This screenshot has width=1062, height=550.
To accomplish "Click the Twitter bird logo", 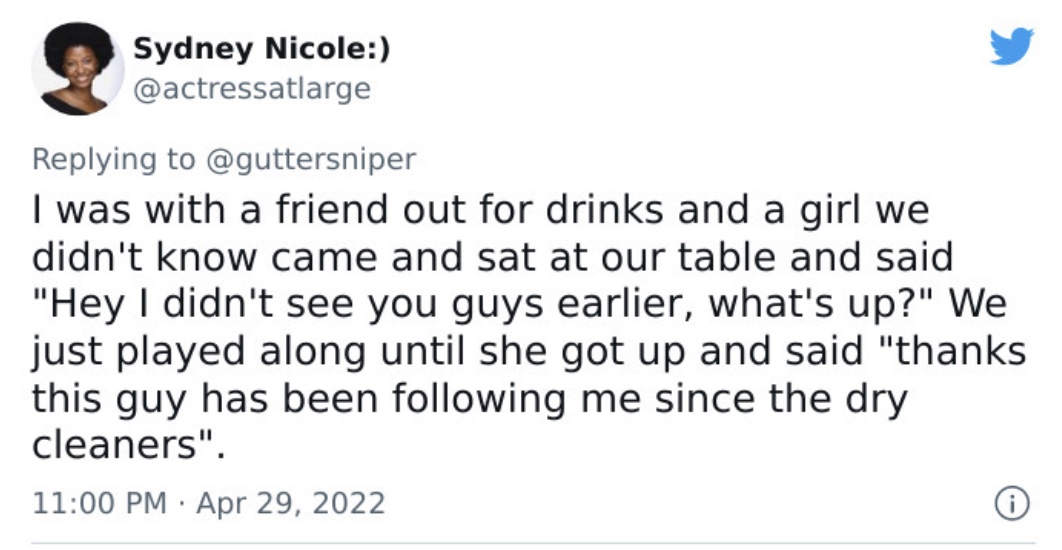I will tap(1011, 46).
